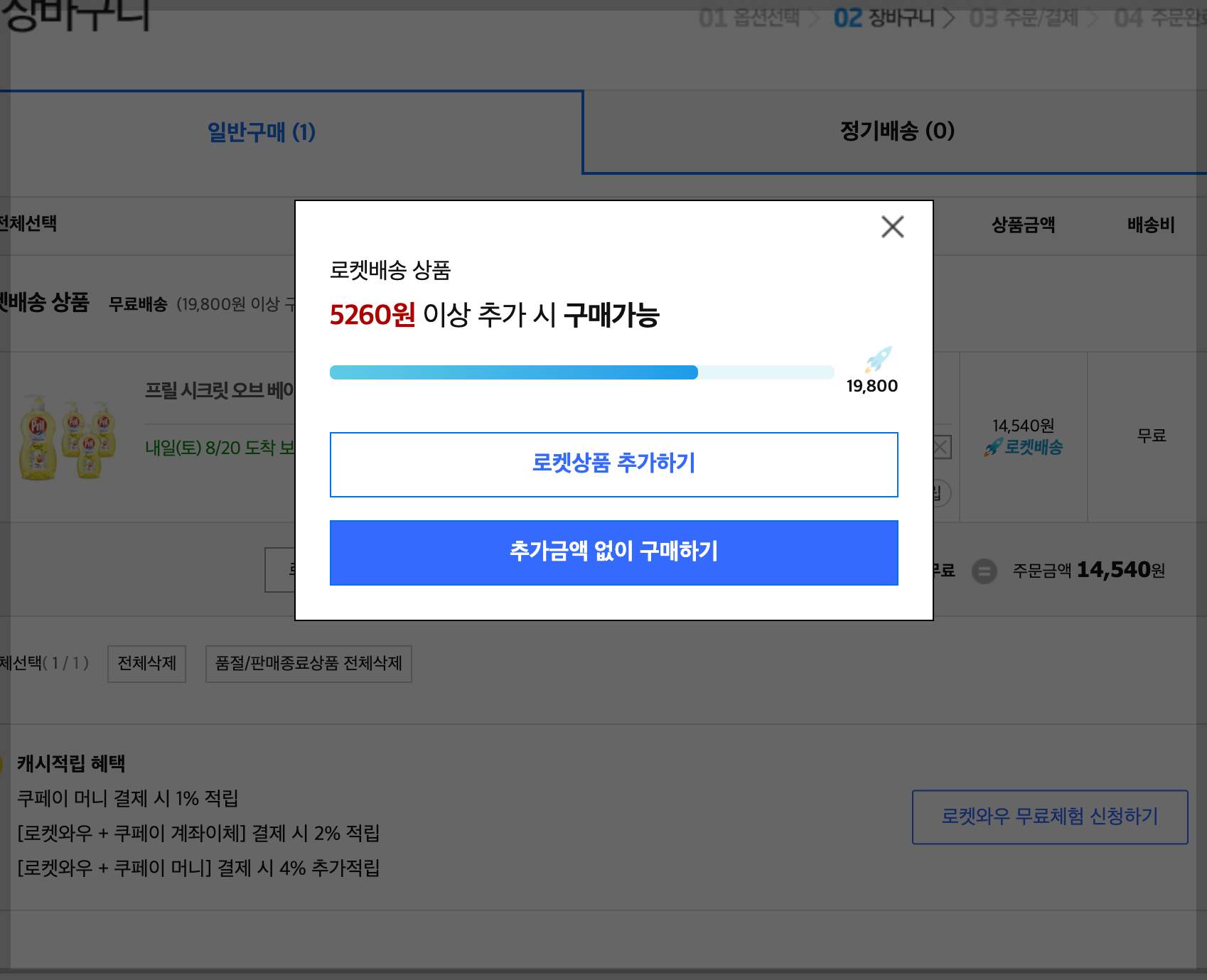Select the 일반구매 (1) tab
This screenshot has width=1207, height=980.
tap(260, 132)
